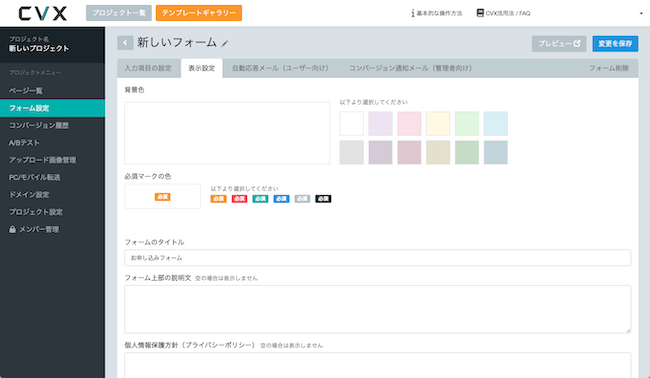Select the red 必須 mark option

(239, 199)
